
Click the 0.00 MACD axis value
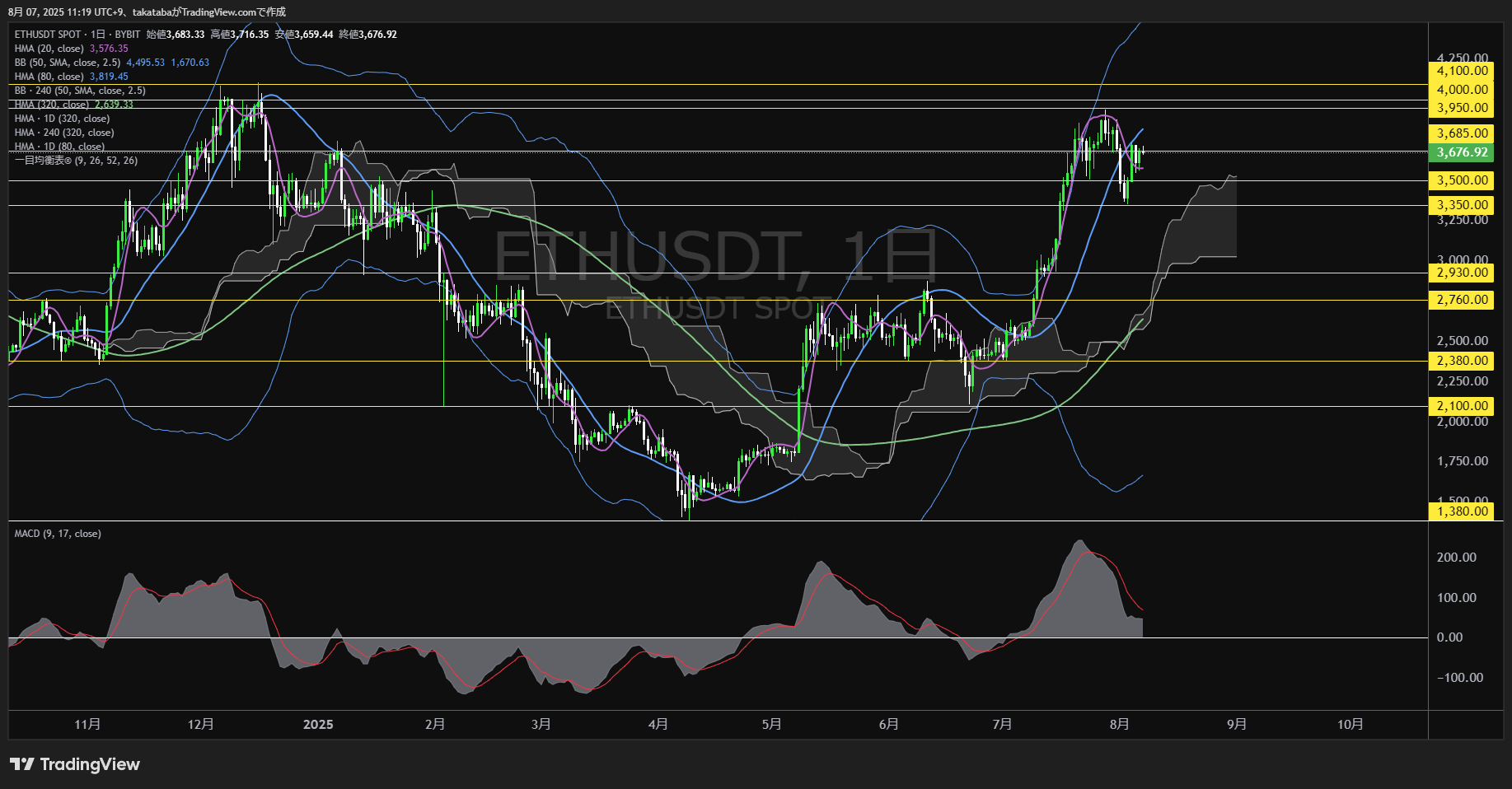point(1449,637)
